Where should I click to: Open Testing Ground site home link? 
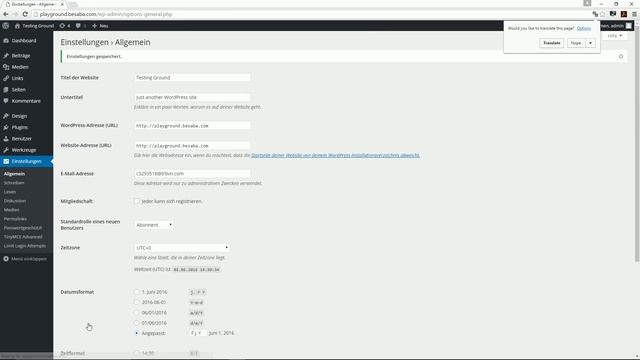click(34, 26)
